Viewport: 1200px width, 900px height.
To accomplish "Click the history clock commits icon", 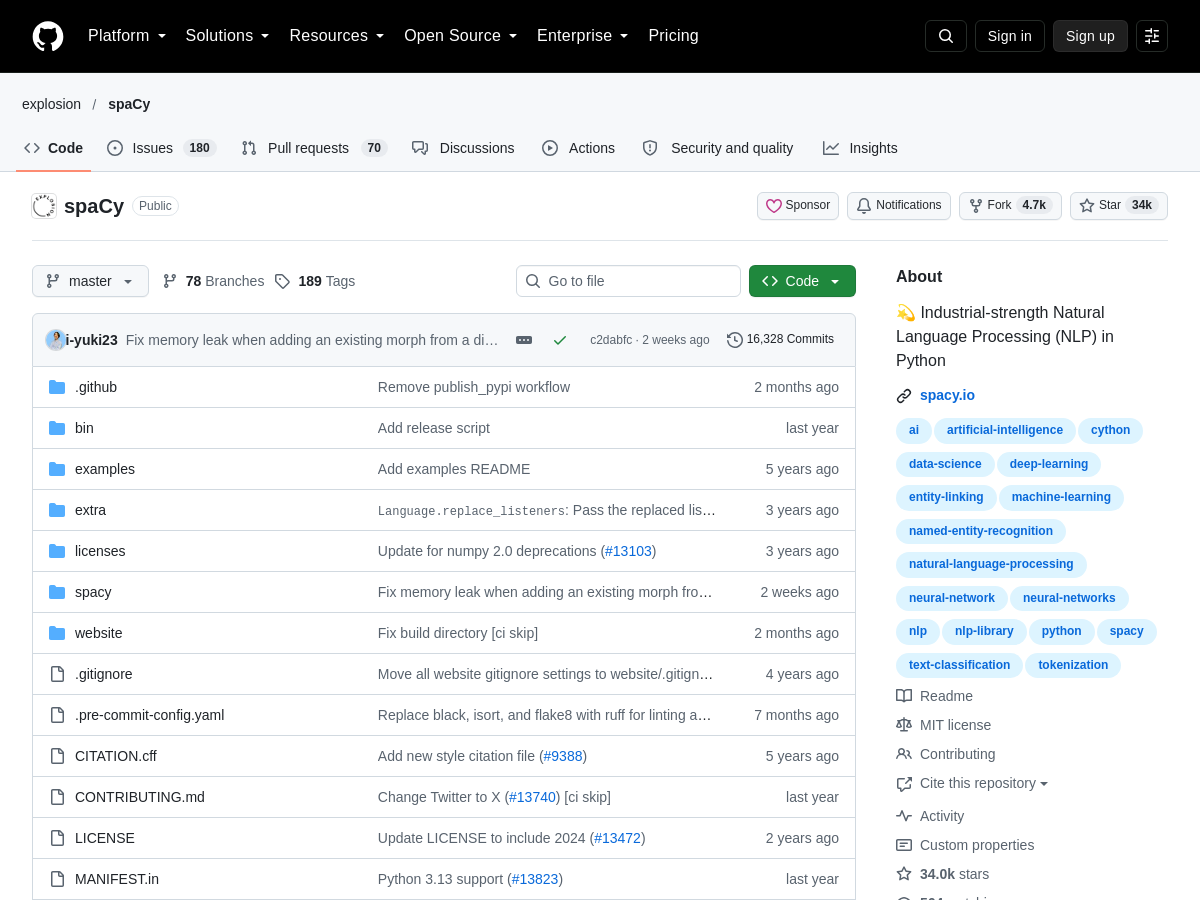I will click(735, 340).
